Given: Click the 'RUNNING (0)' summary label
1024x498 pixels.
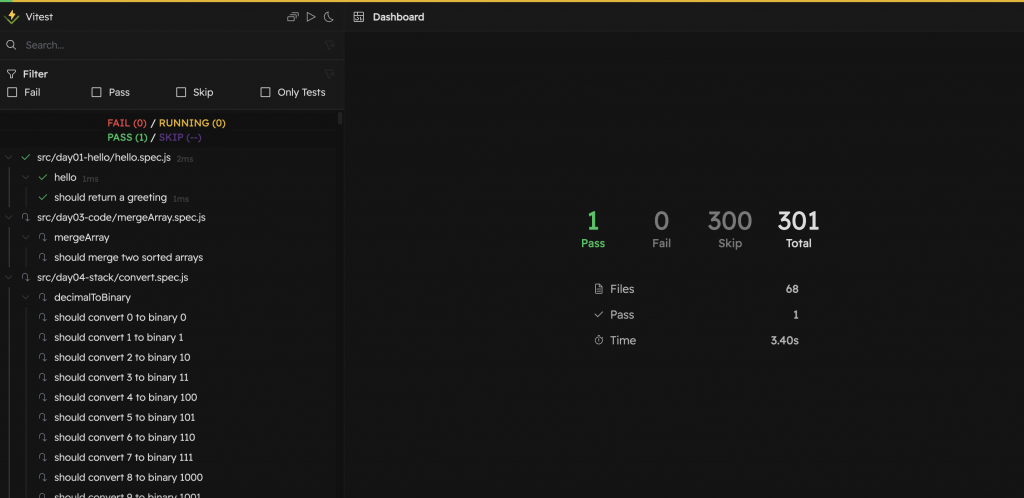Looking at the screenshot, I should [192, 123].
